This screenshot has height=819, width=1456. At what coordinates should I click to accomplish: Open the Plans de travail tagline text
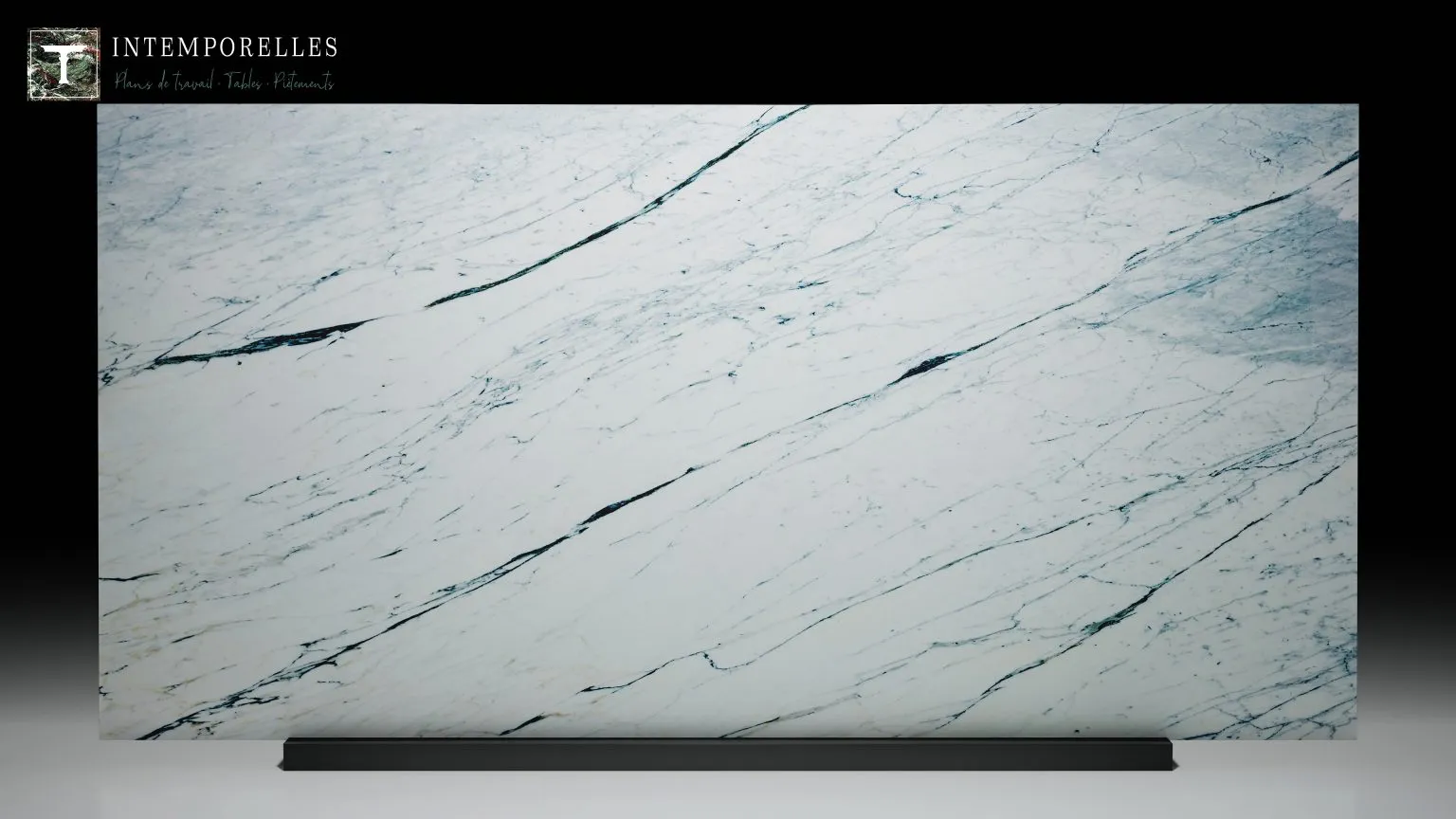click(163, 82)
